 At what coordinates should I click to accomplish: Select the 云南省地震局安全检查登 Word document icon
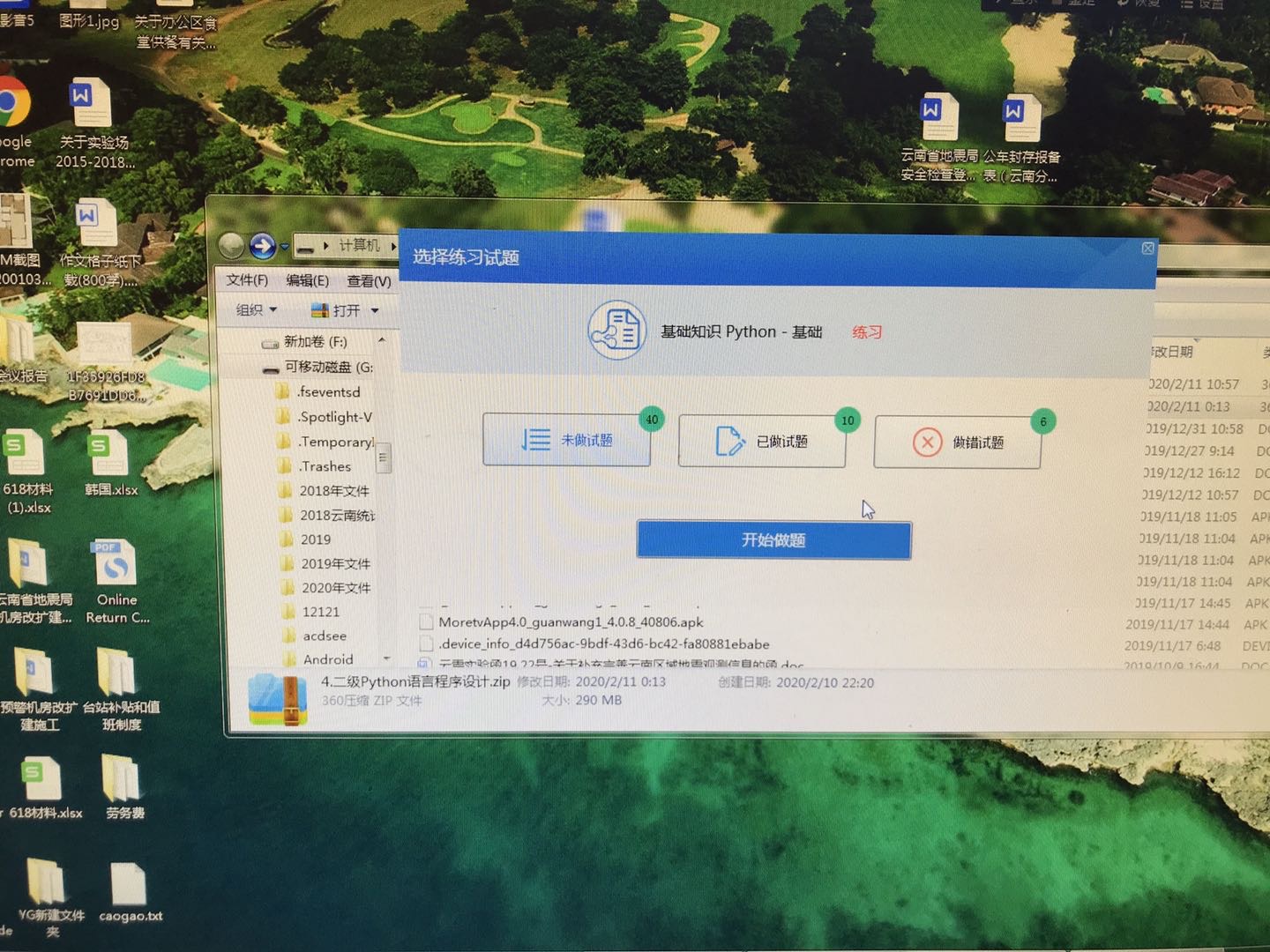point(938,116)
